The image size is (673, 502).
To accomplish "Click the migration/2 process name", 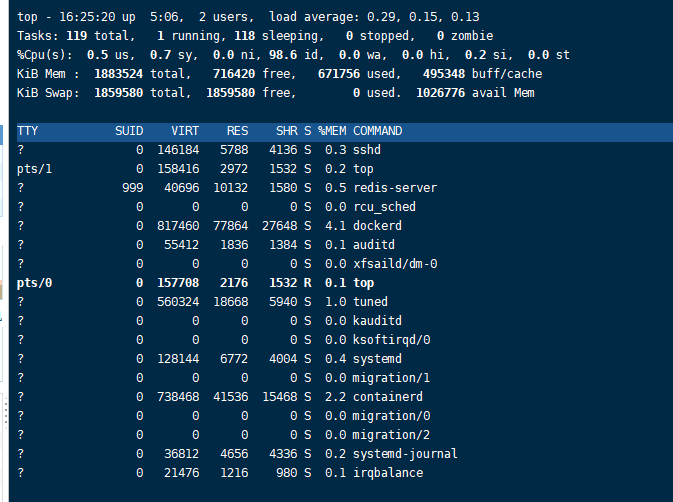I will coord(391,435).
